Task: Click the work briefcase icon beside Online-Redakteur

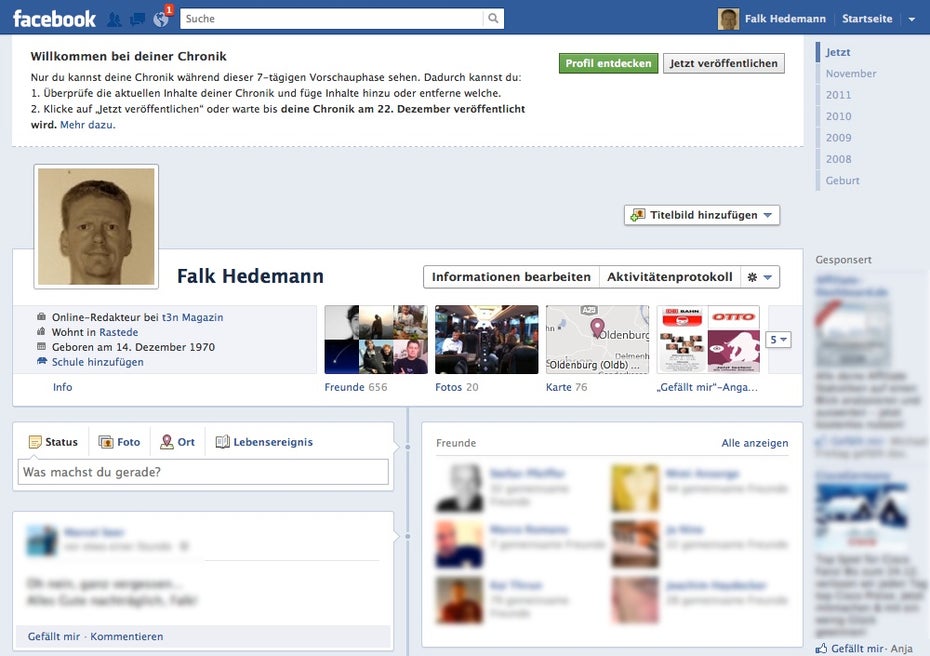Action: coord(41,317)
